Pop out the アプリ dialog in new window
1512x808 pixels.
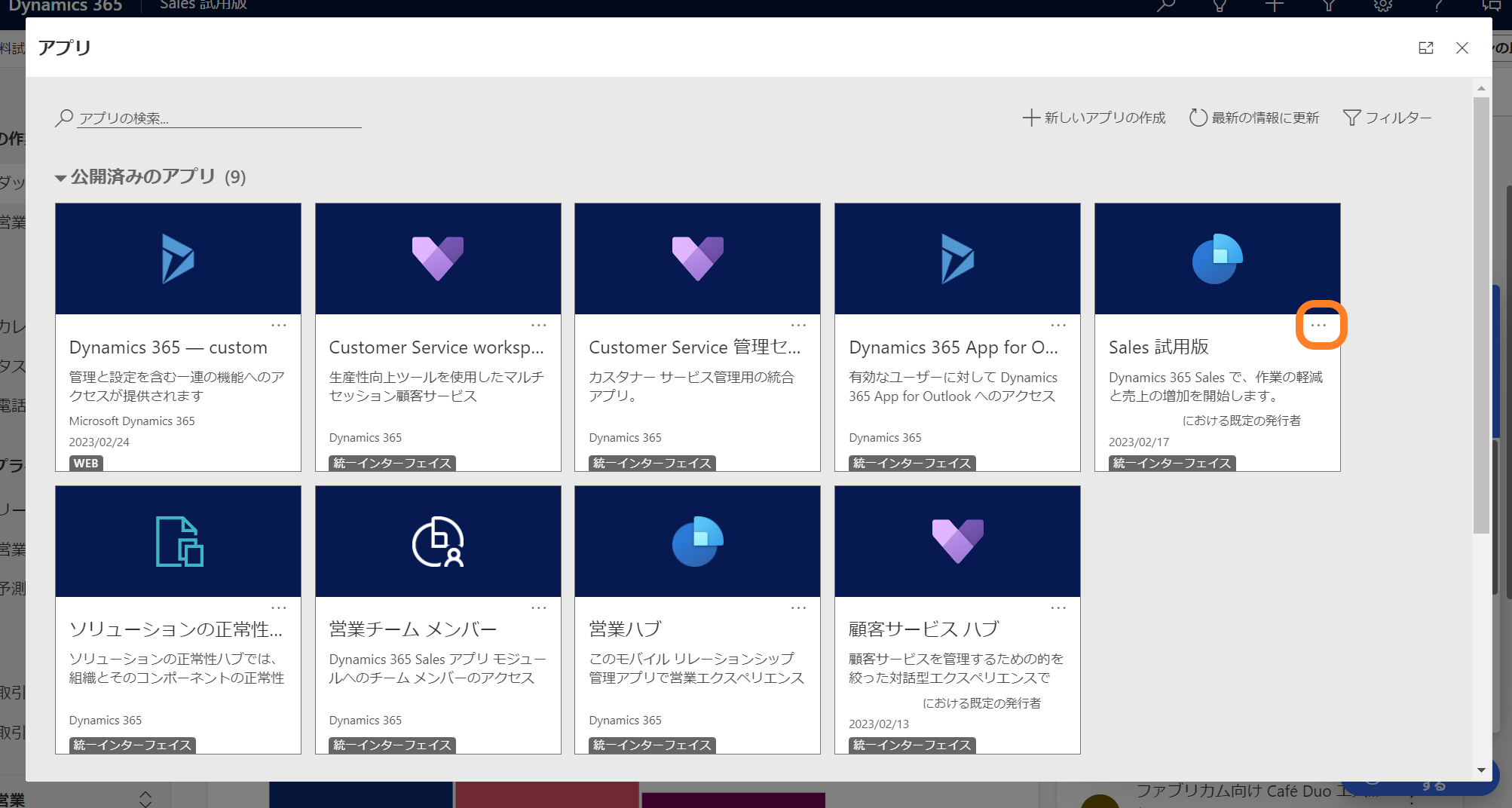1426,47
